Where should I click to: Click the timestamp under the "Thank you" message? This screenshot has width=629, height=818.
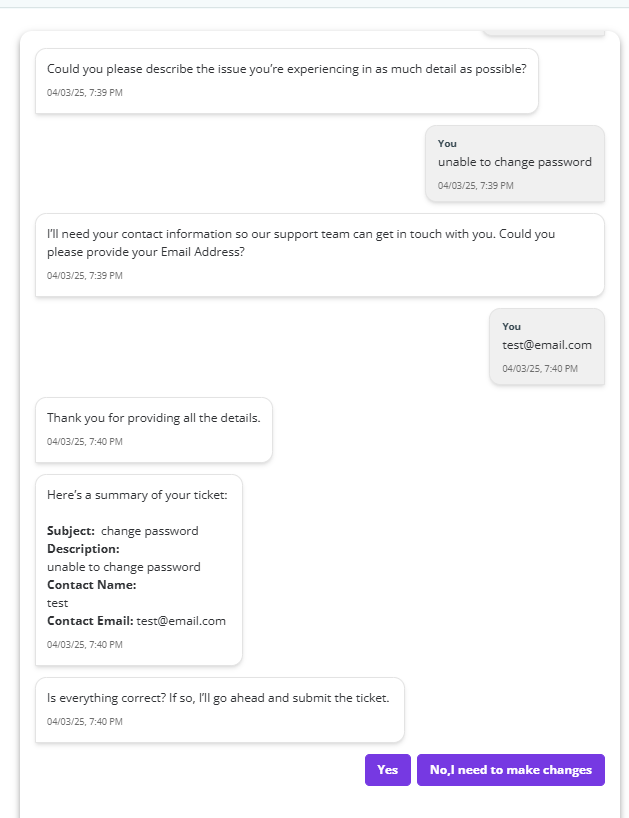pyautogui.click(x=85, y=442)
